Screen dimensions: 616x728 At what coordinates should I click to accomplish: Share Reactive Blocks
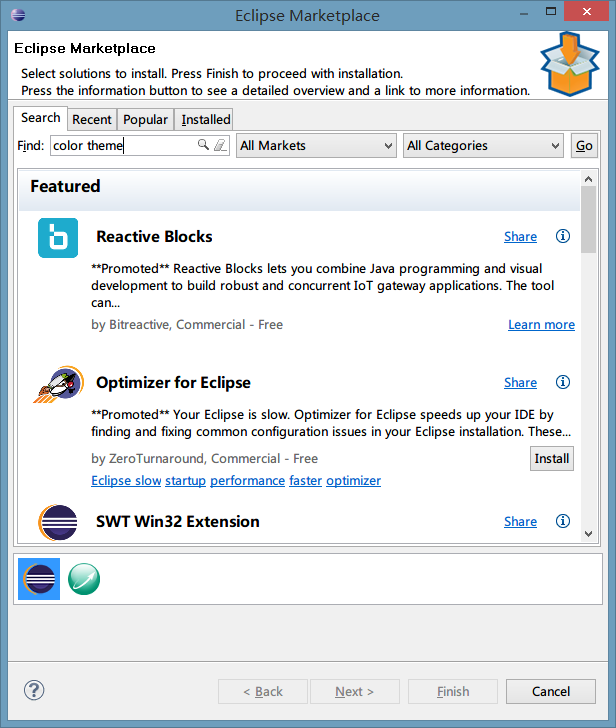click(520, 237)
